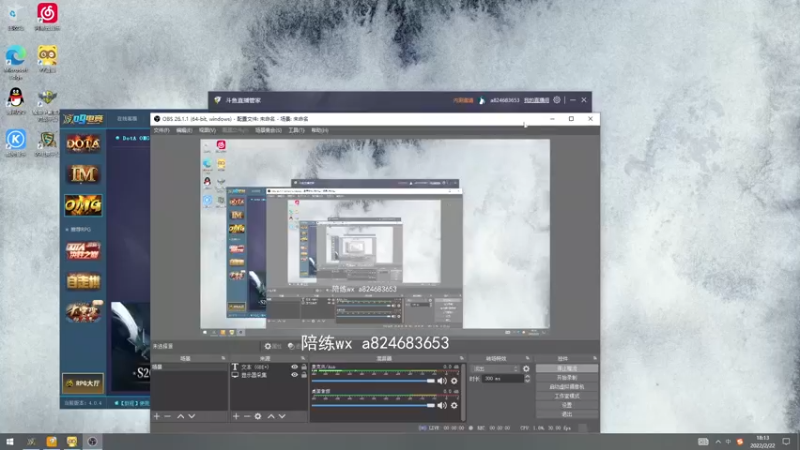Select DOTA in 09电竞 platform sidebar
Viewport: 800px width, 450px height.
83,144
